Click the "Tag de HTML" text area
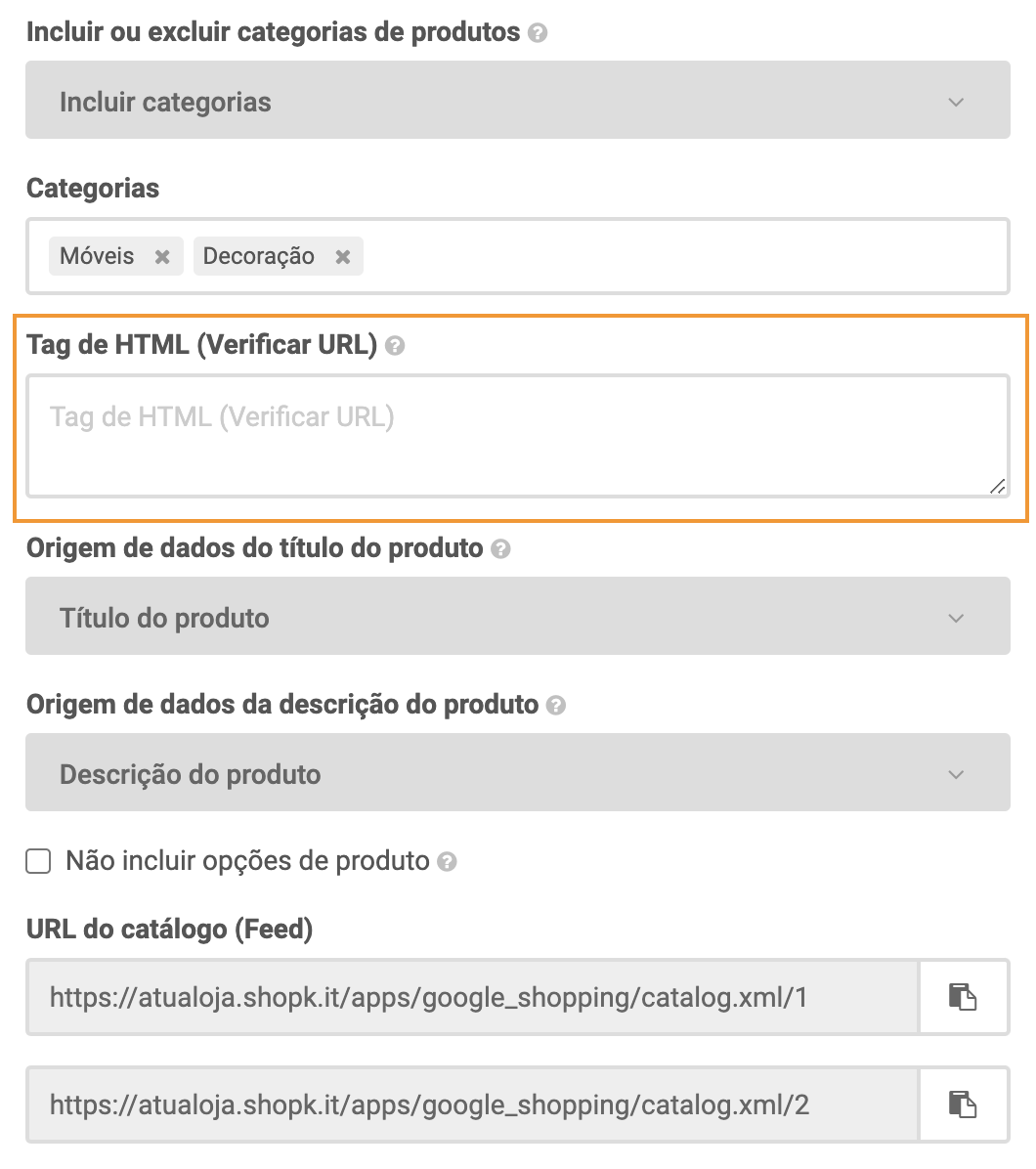The image size is (1036, 1169). [518, 435]
